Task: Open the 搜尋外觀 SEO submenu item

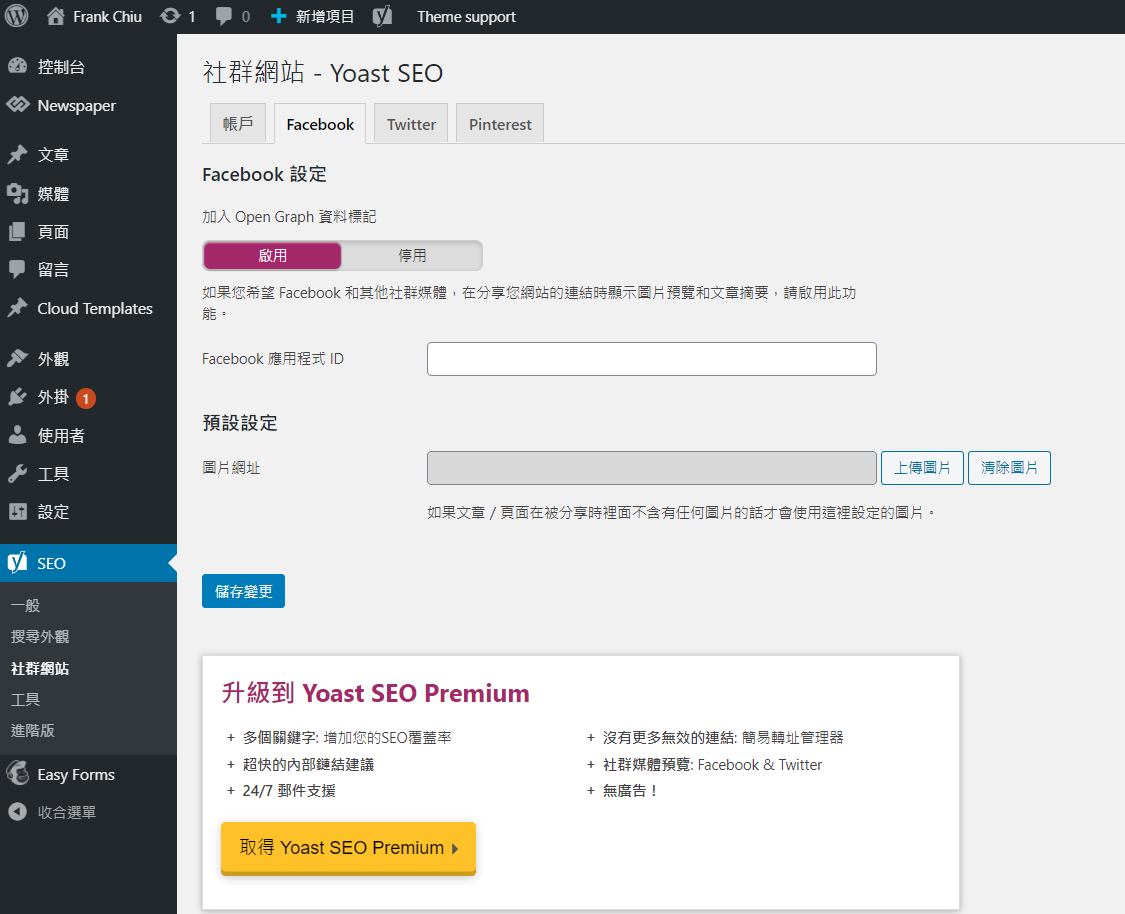Action: click(40, 637)
